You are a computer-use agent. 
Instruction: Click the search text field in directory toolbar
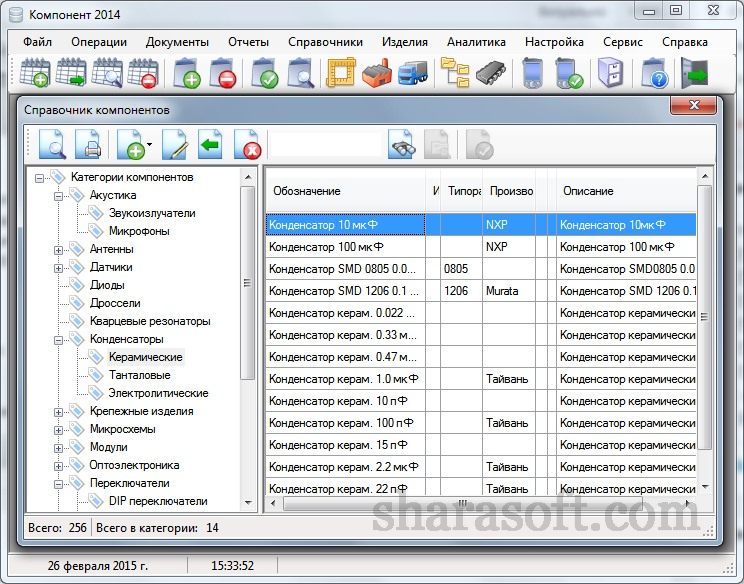pos(325,144)
